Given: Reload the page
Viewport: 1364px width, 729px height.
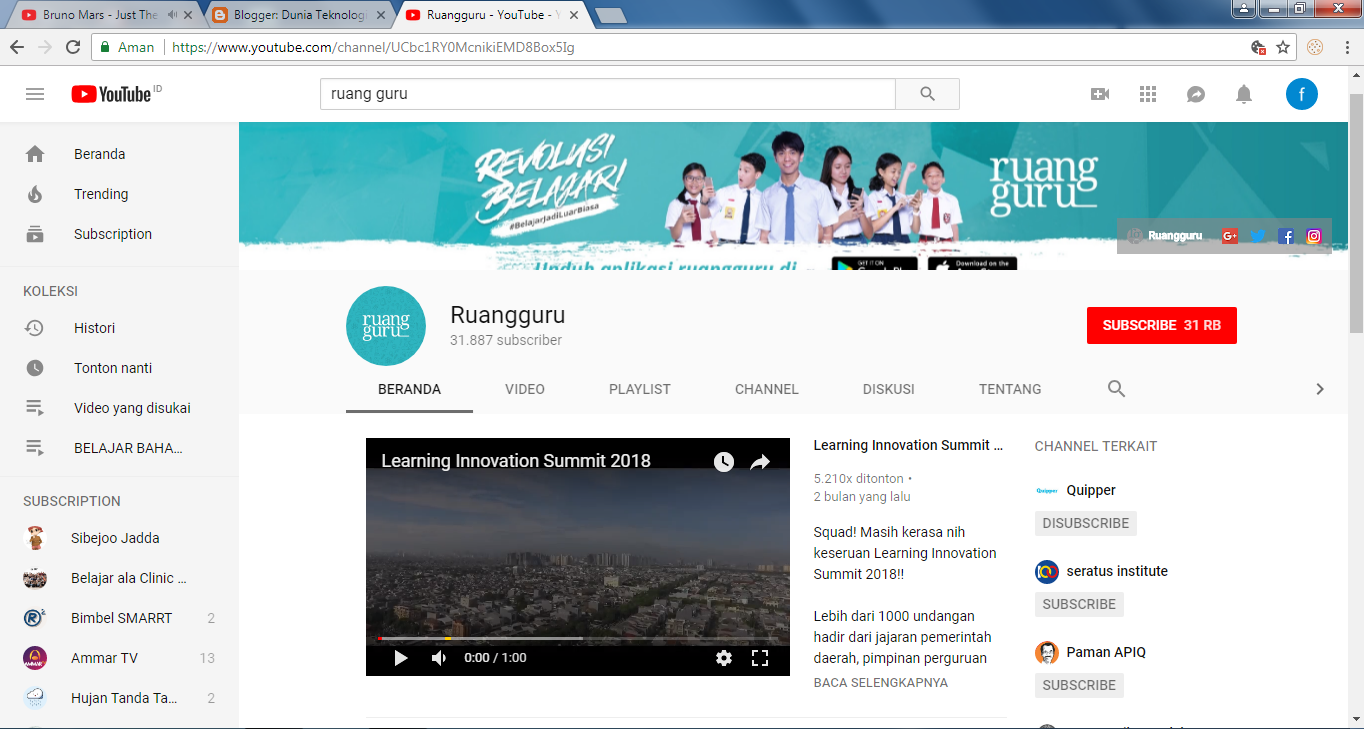Looking at the screenshot, I should tap(73, 47).
